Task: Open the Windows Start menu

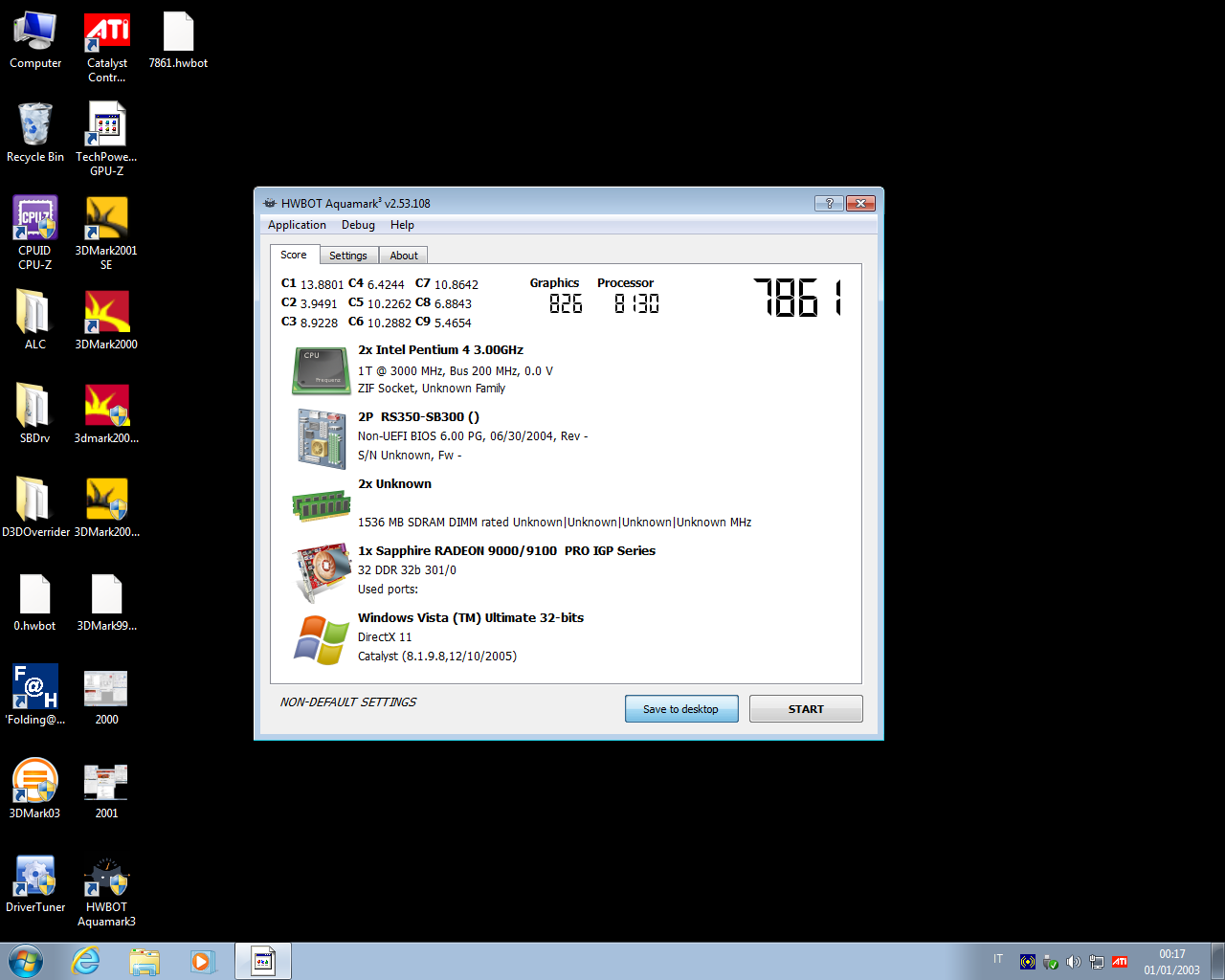Action: coord(26,961)
